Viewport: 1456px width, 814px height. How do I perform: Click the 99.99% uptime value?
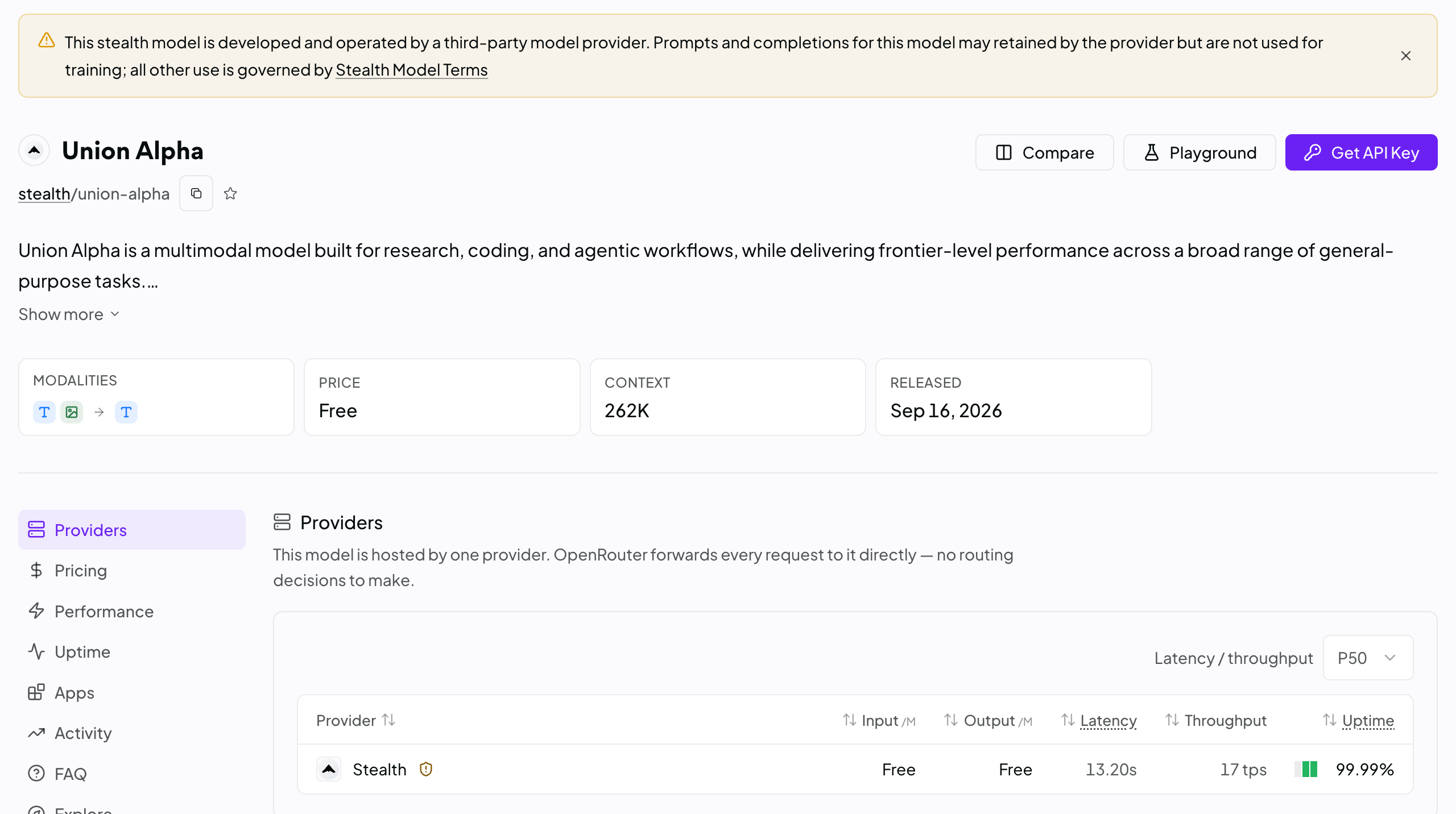click(1365, 769)
